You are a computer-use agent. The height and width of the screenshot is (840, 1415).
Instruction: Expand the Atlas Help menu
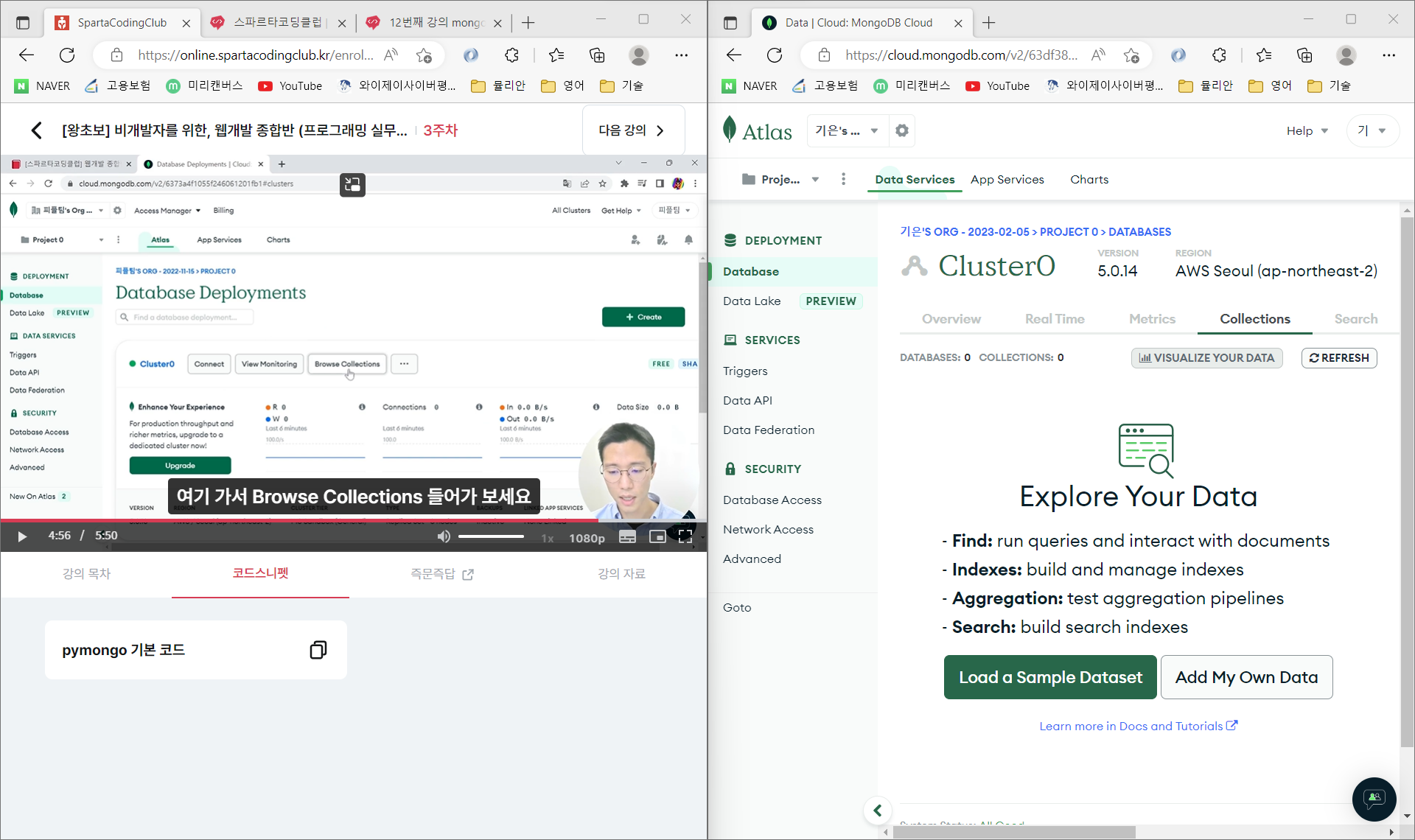coord(1307,130)
